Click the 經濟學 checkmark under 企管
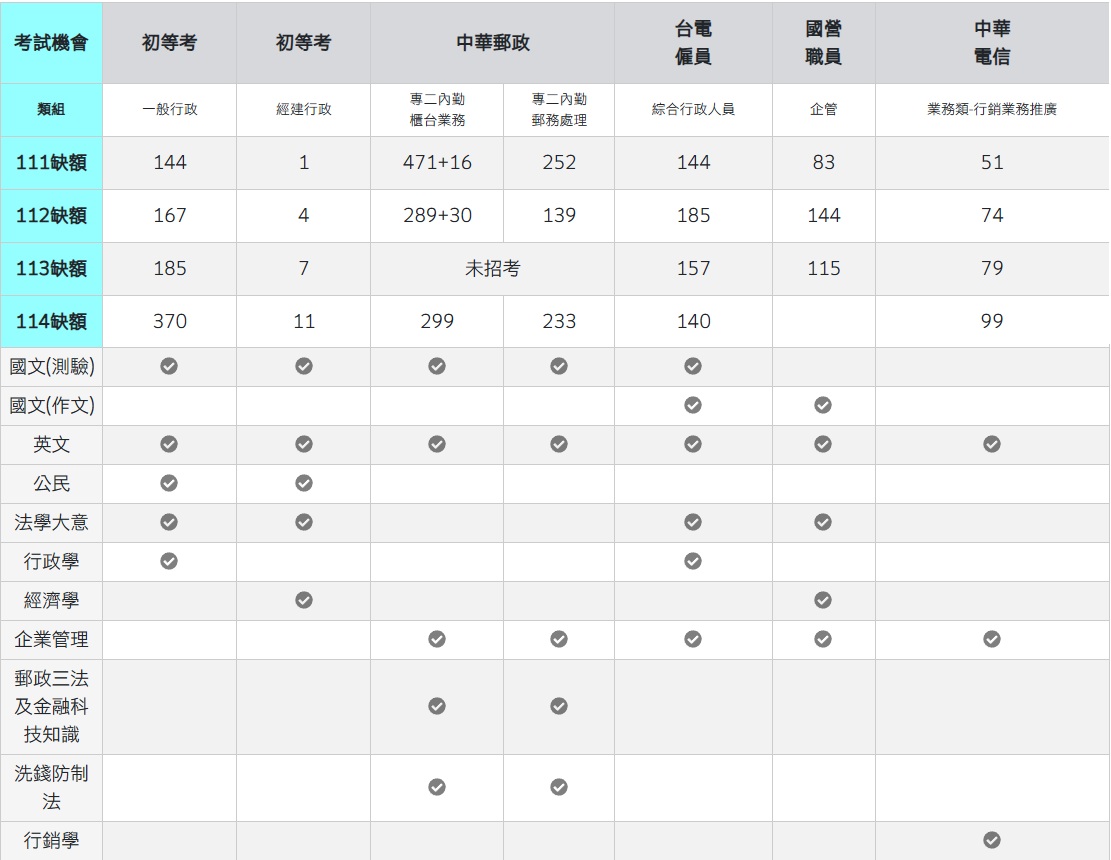Image resolution: width=1111 pixels, height=860 pixels. coord(823,600)
